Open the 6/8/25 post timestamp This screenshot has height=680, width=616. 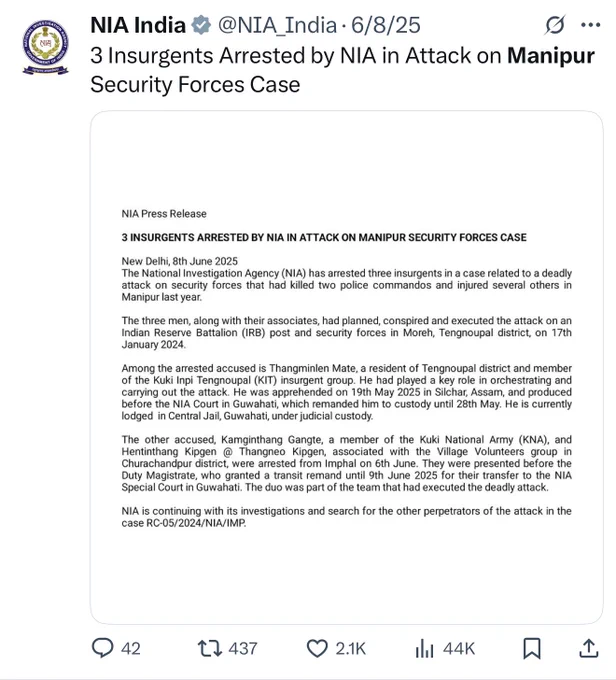pos(386,25)
